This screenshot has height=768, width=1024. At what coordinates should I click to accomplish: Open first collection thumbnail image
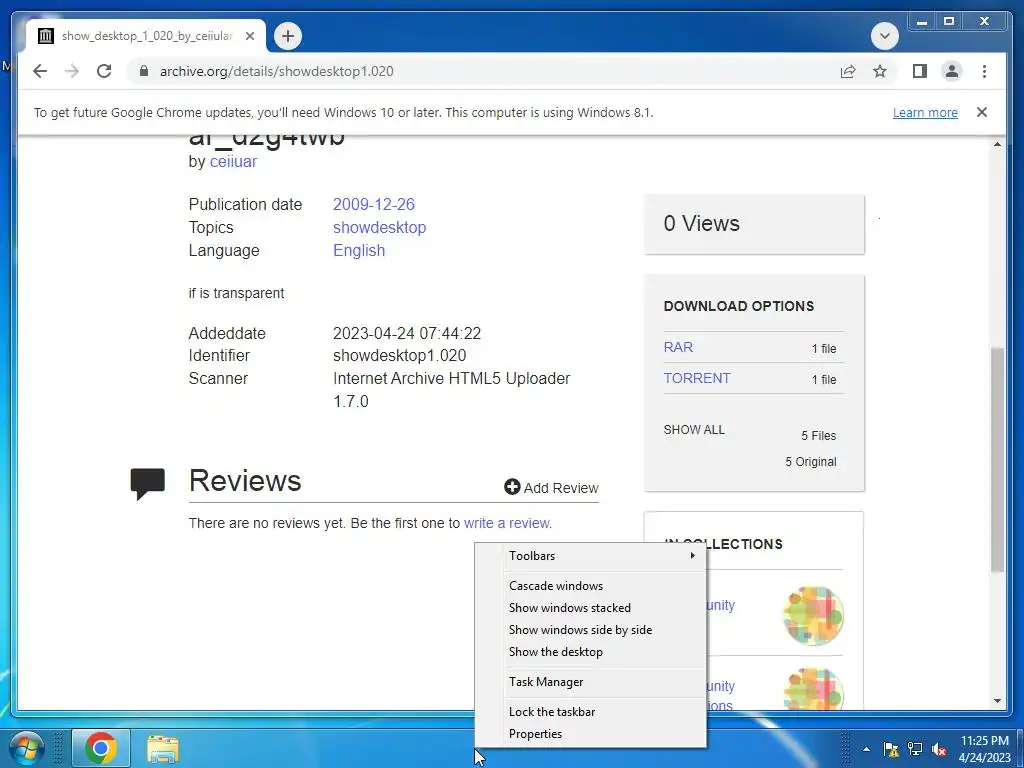[x=812, y=615]
